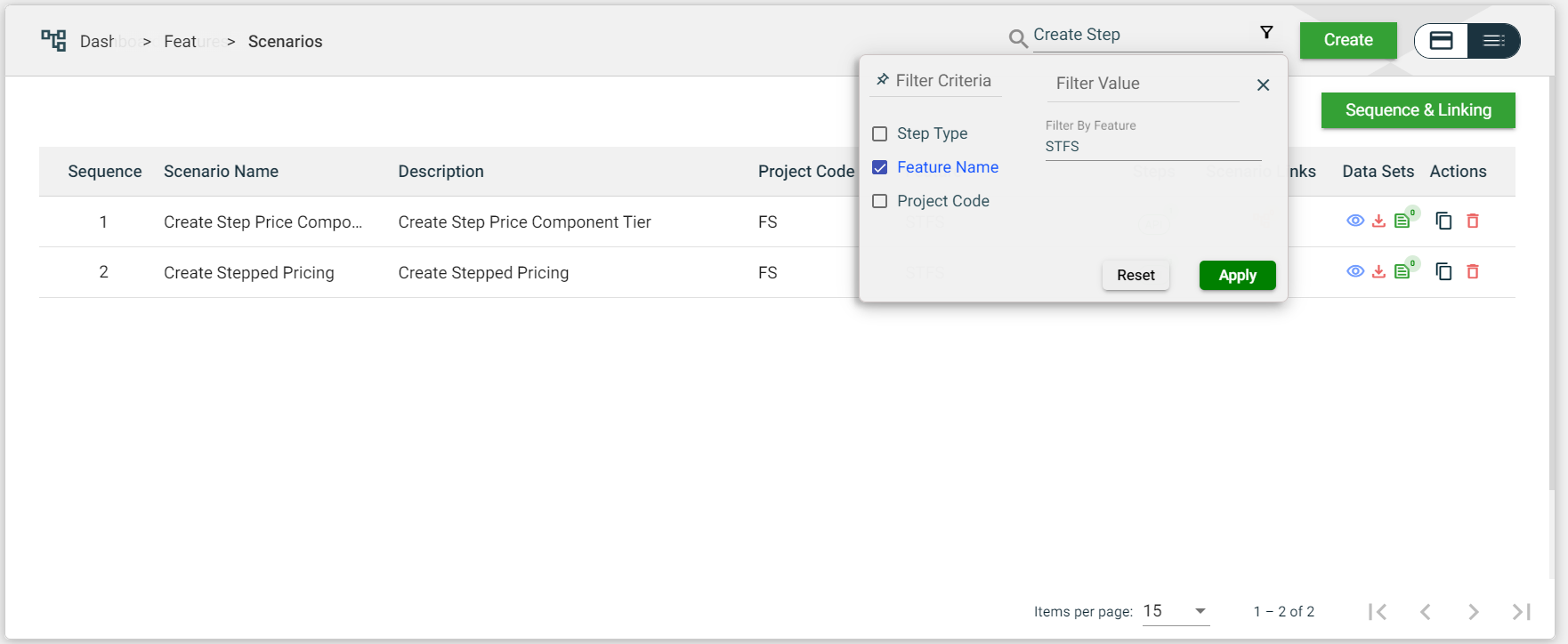Reset the filter criteria

tap(1136, 276)
